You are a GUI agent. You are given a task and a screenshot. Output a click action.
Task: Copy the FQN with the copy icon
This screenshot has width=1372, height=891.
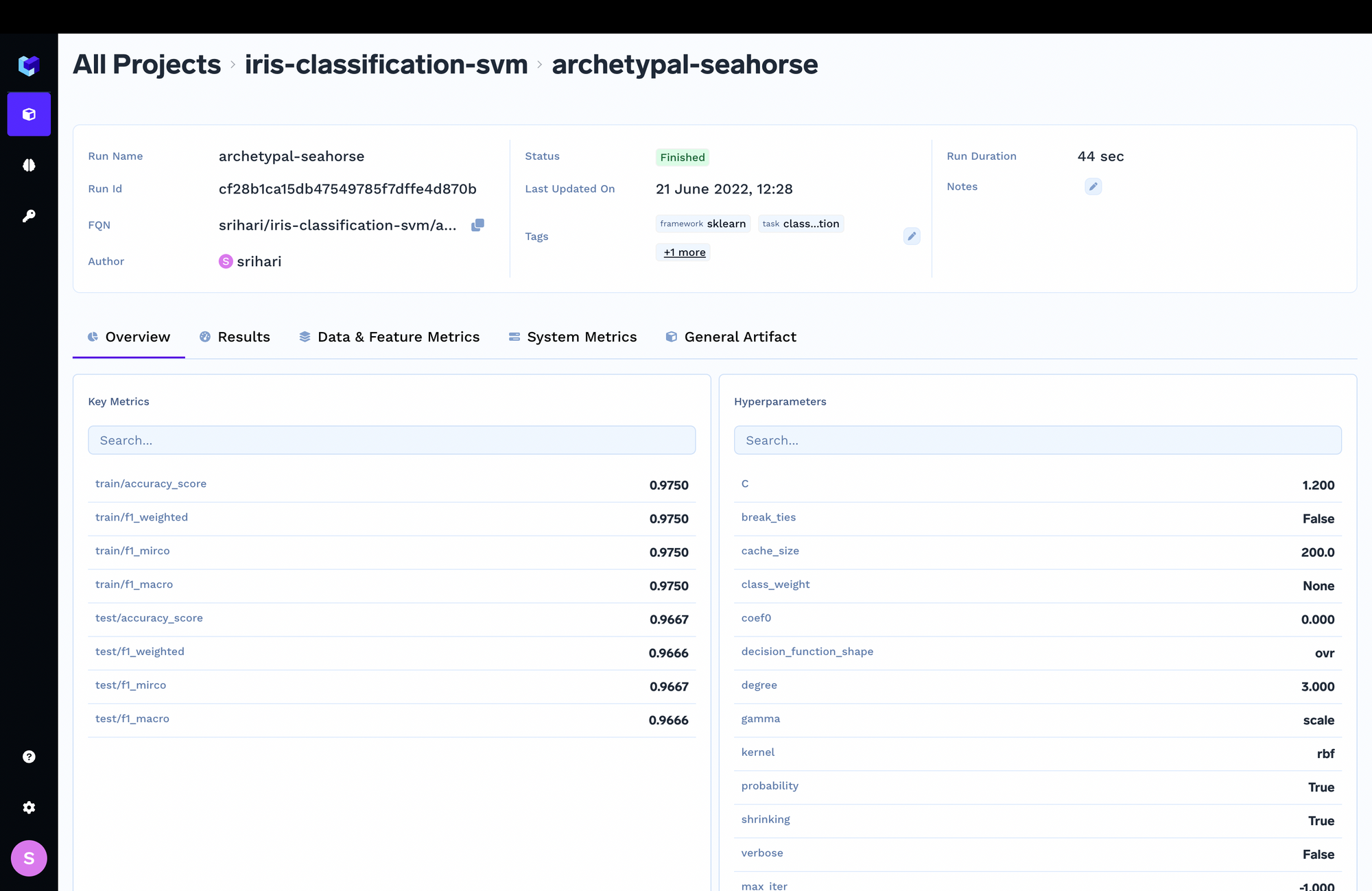(477, 225)
